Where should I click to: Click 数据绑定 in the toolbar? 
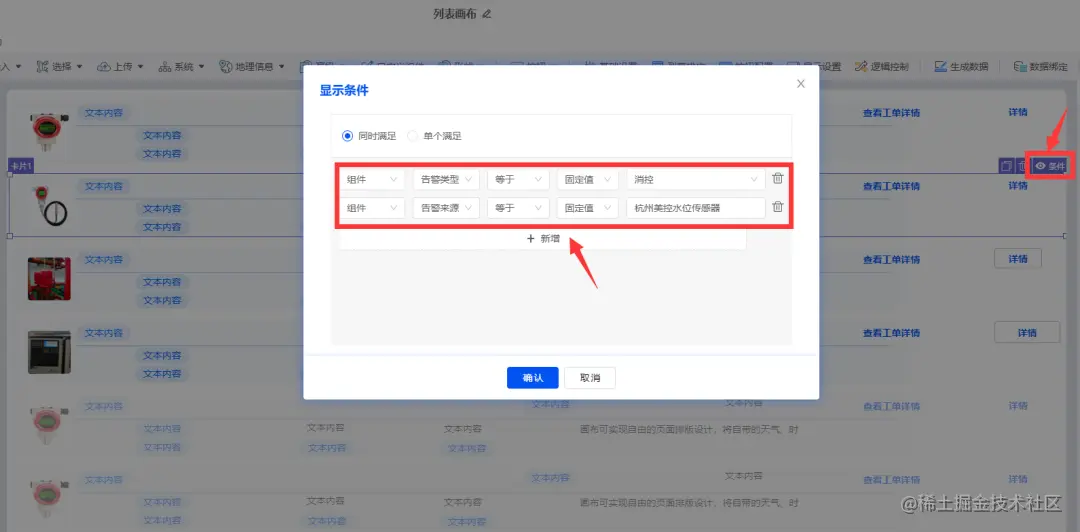tap(1041, 67)
